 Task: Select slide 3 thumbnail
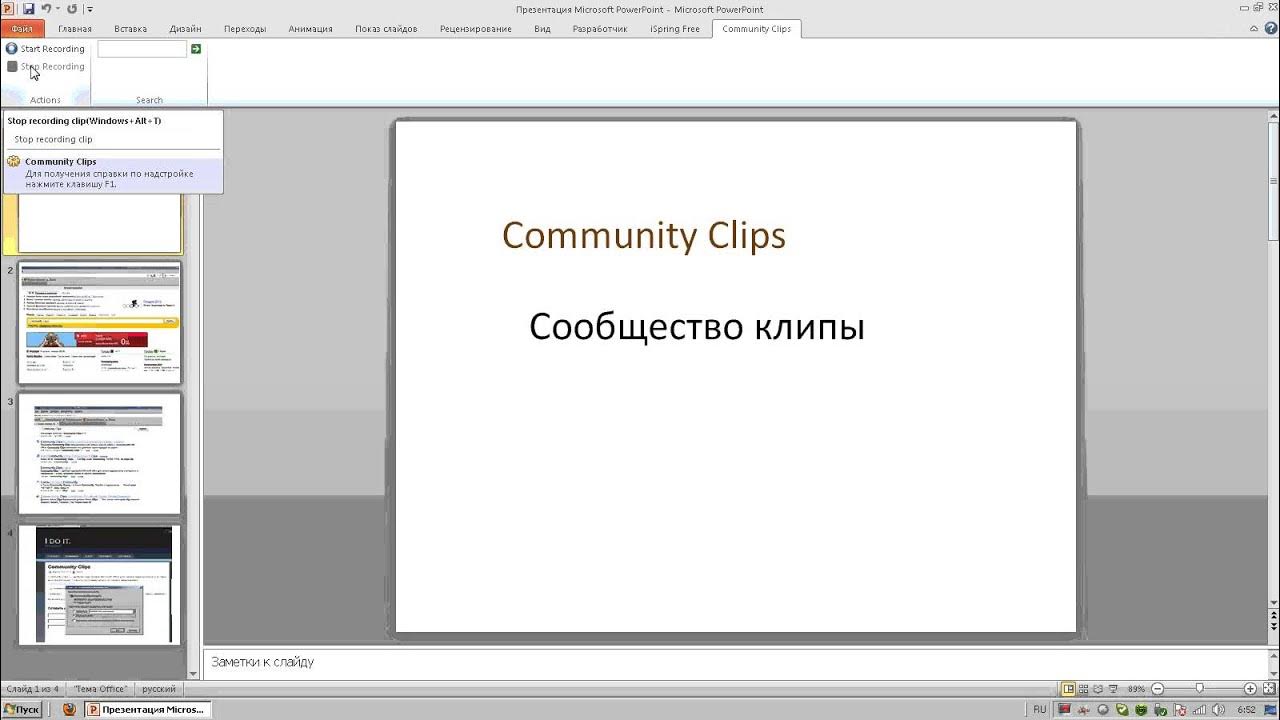click(99, 454)
